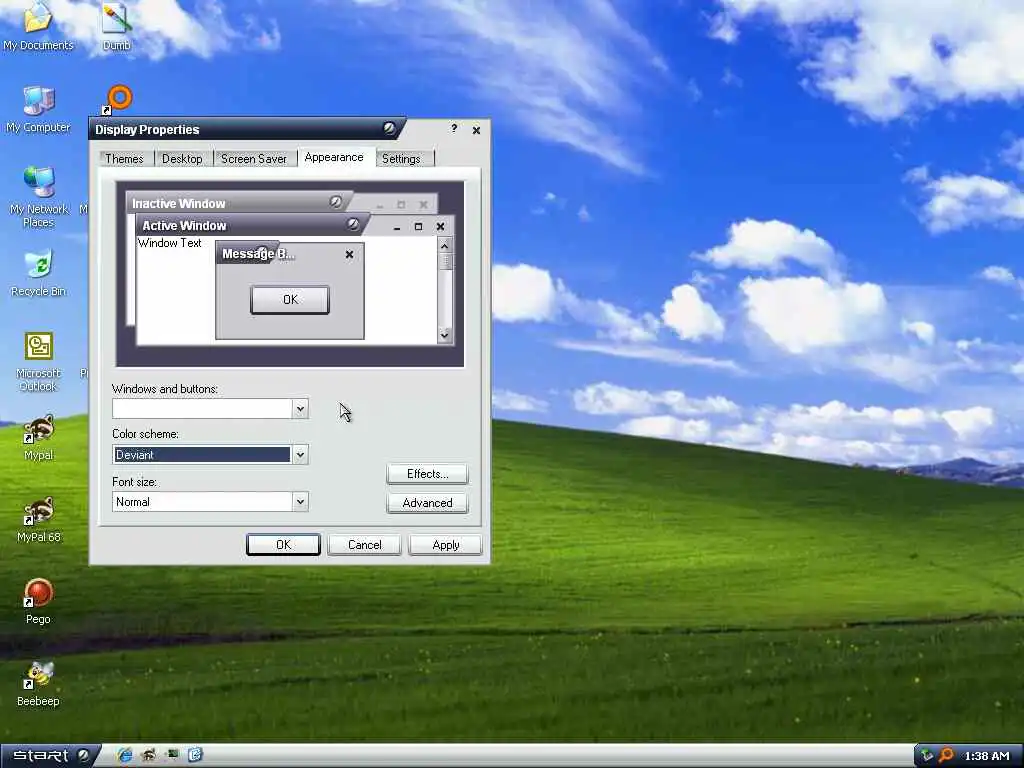
Task: Select the Dumb desktop icon
Action: click(x=116, y=26)
